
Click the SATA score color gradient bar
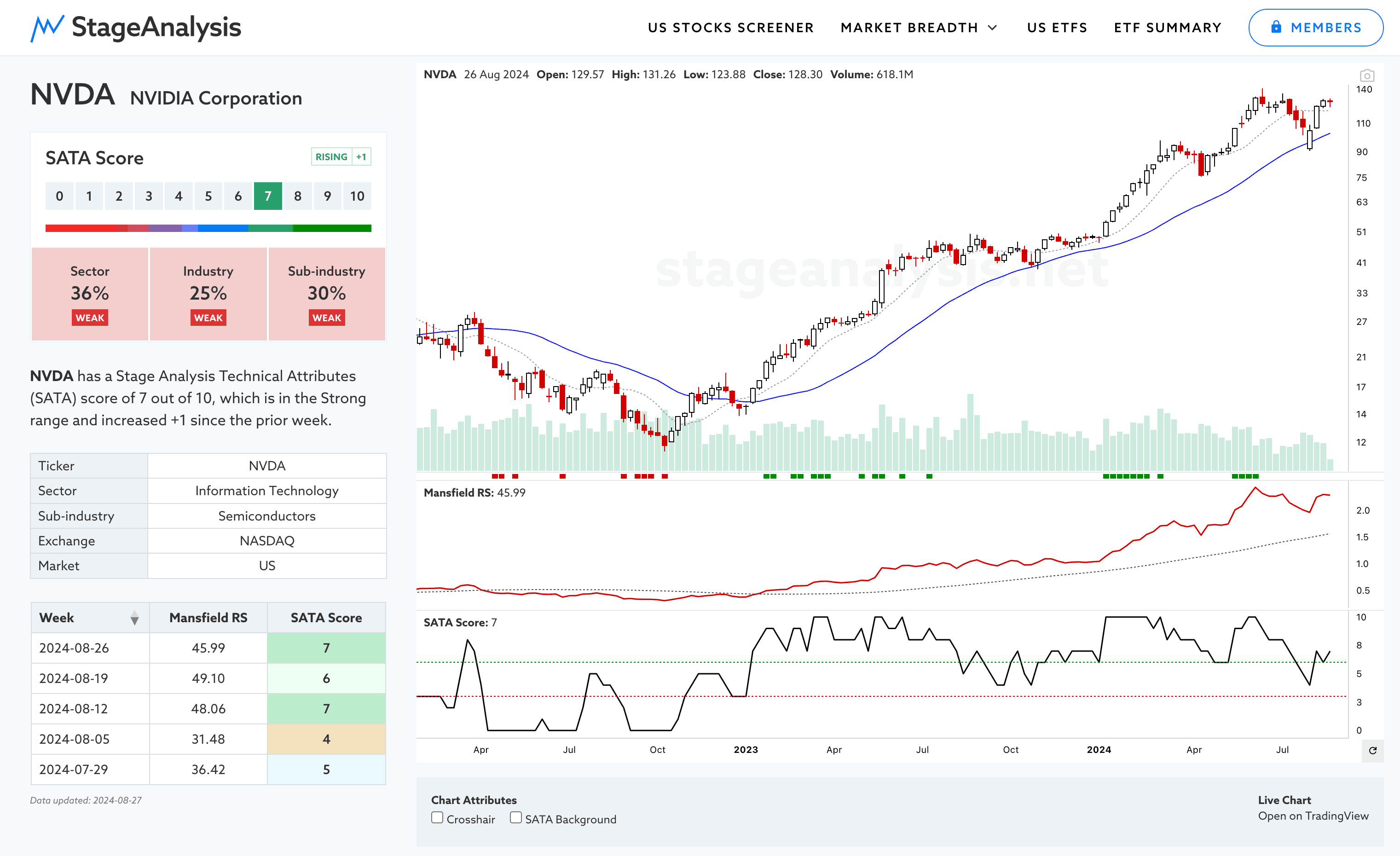point(208,228)
